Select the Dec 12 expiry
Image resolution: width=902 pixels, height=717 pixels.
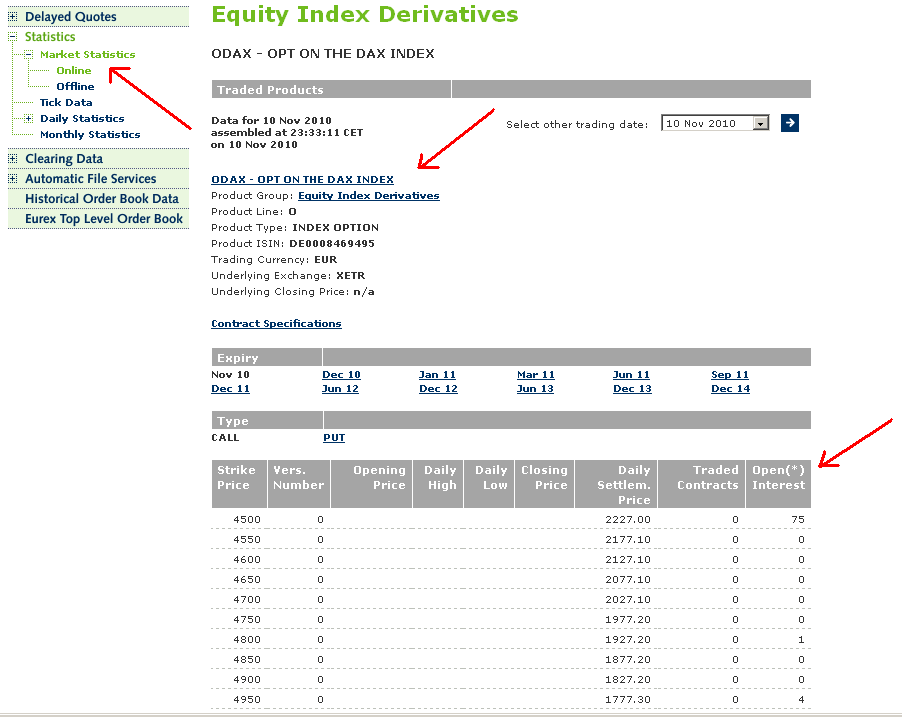click(438, 389)
